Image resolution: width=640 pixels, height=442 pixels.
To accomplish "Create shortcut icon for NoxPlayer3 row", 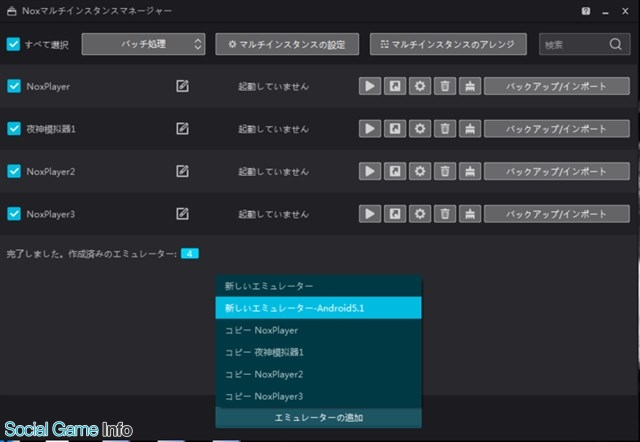I will click(395, 214).
